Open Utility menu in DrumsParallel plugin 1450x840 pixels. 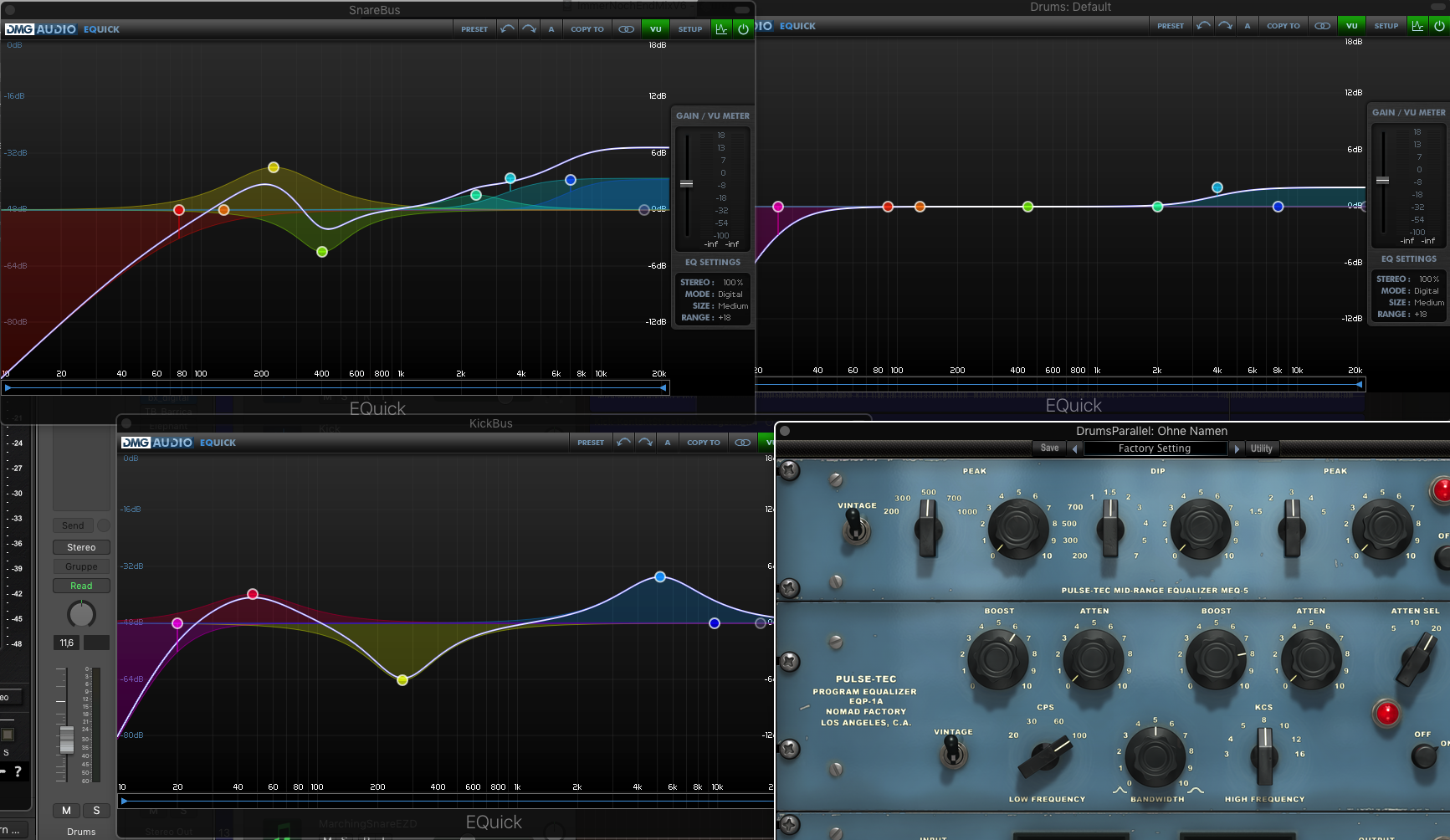coord(1262,448)
